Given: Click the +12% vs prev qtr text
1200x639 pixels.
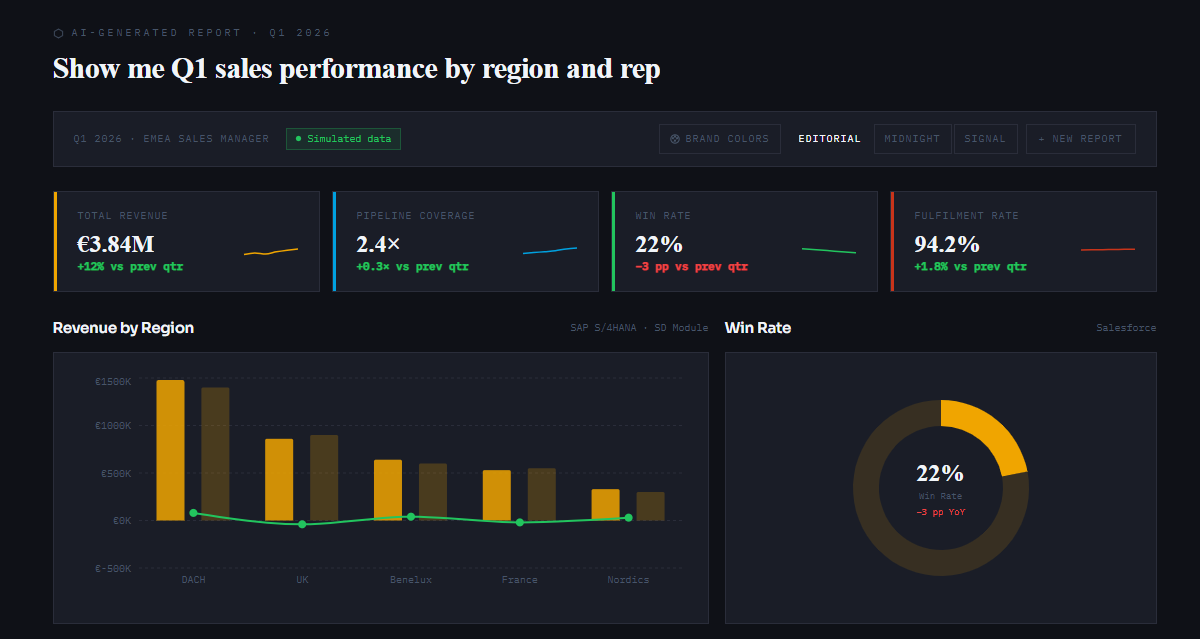Looking at the screenshot, I should pos(130,267).
